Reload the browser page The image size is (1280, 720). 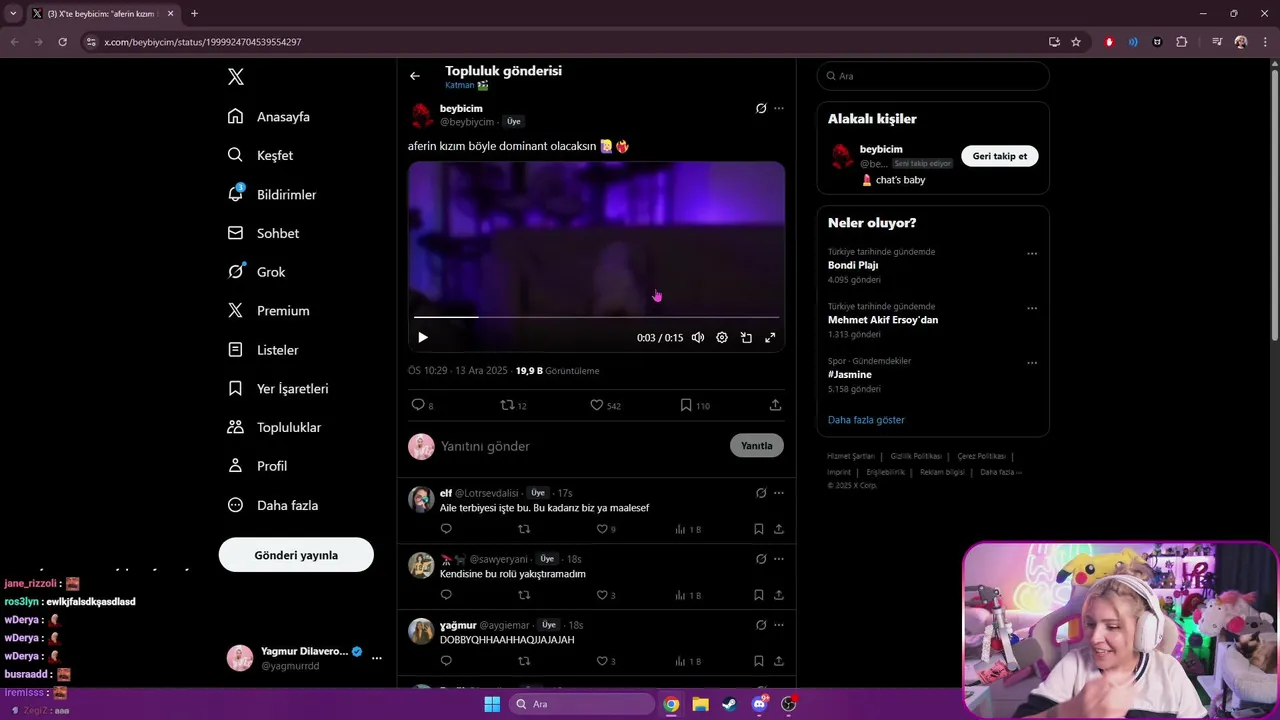[x=62, y=42]
